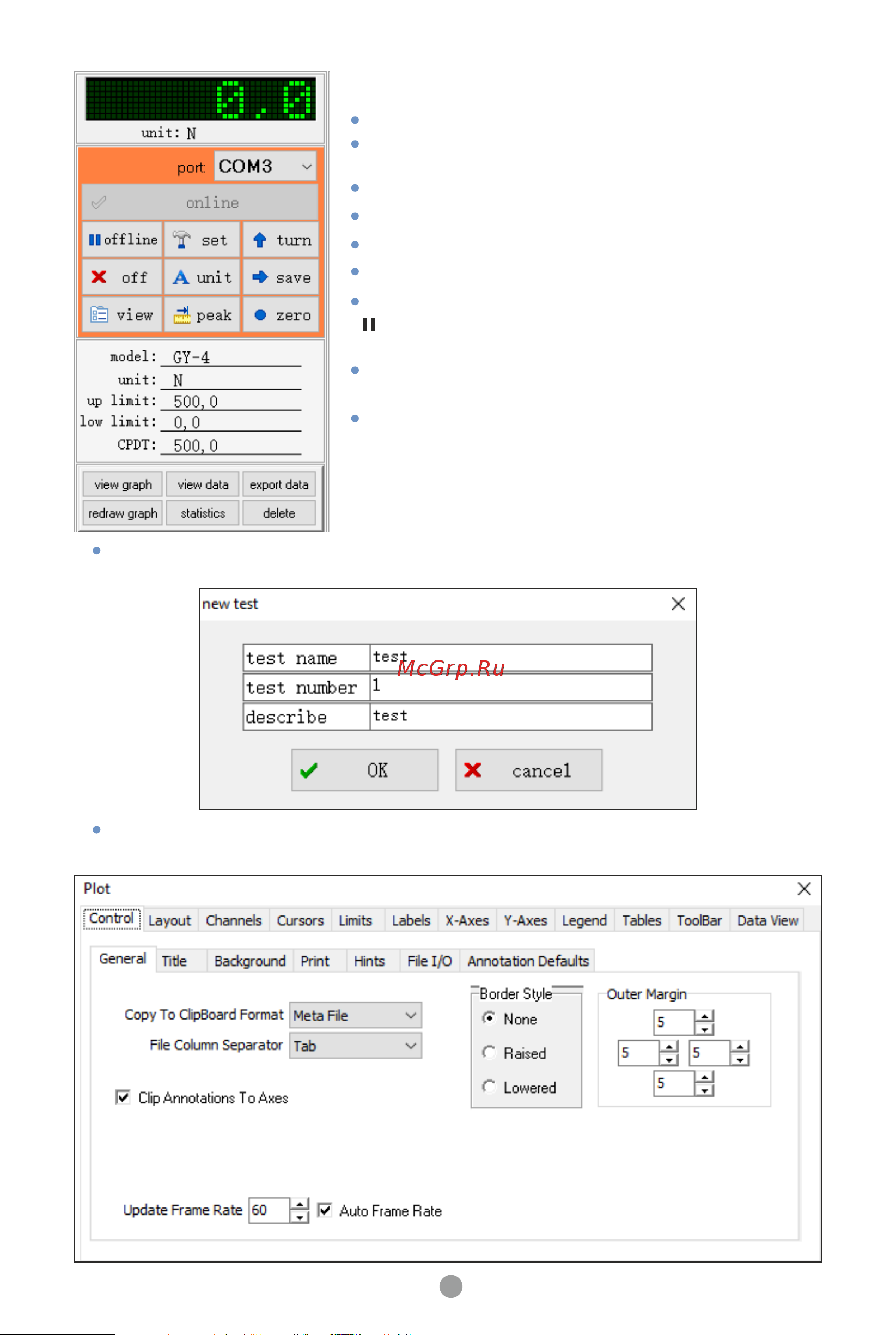Open settings via the set hammer icon
The height and width of the screenshot is (1335, 896).
(202, 239)
